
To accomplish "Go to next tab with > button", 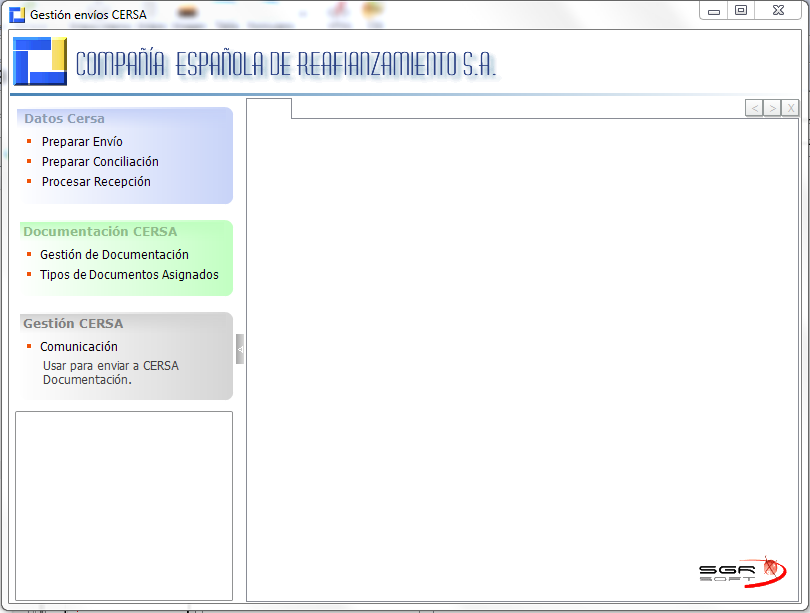I will click(772, 108).
